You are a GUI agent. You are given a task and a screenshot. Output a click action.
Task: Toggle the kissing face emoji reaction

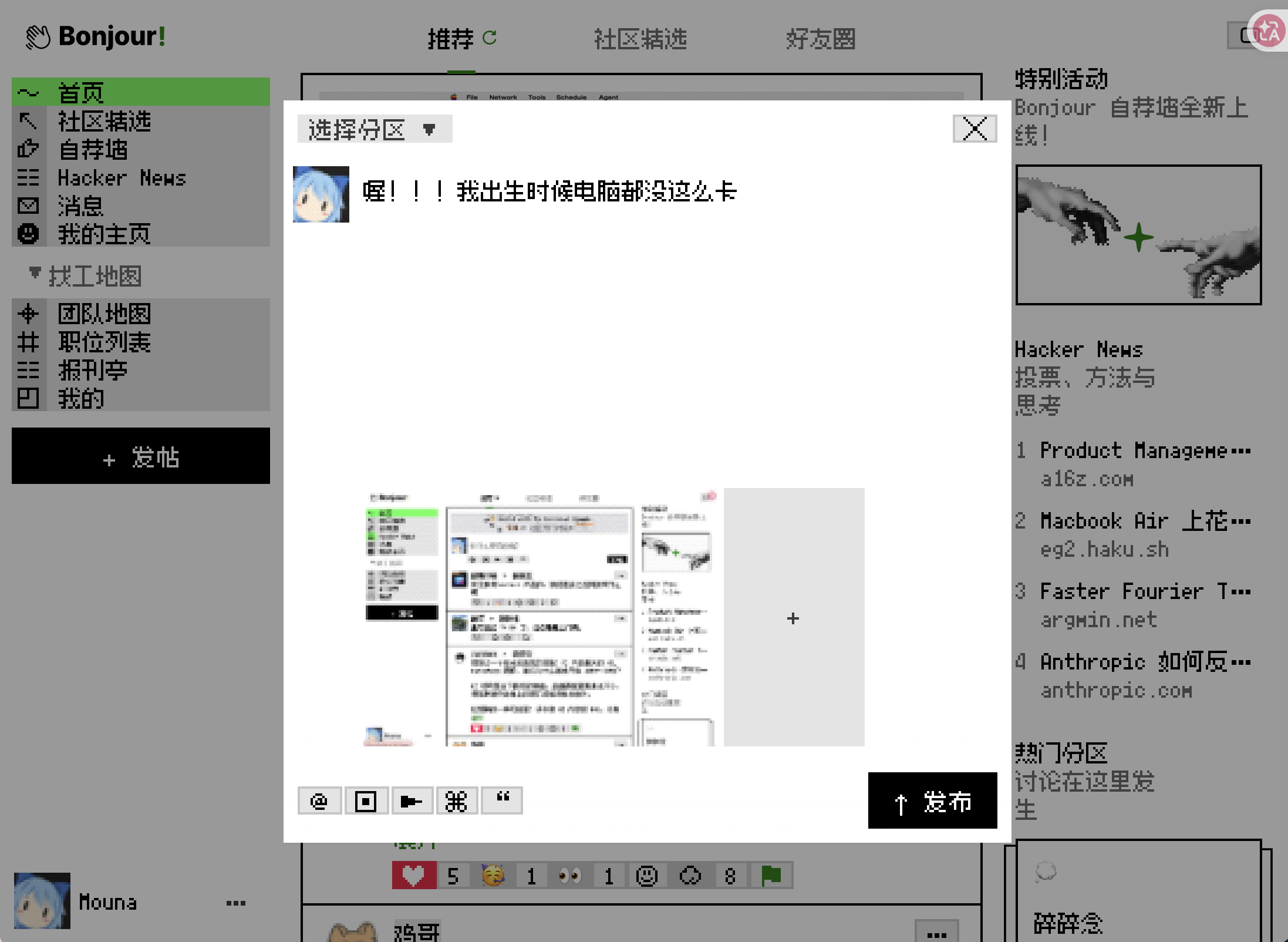pyautogui.click(x=493, y=876)
